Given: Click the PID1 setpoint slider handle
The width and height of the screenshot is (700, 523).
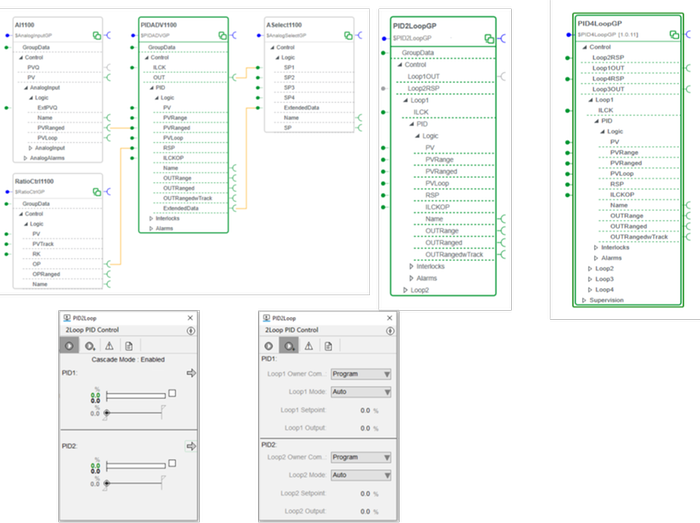Looking at the screenshot, I should (x=107, y=413).
